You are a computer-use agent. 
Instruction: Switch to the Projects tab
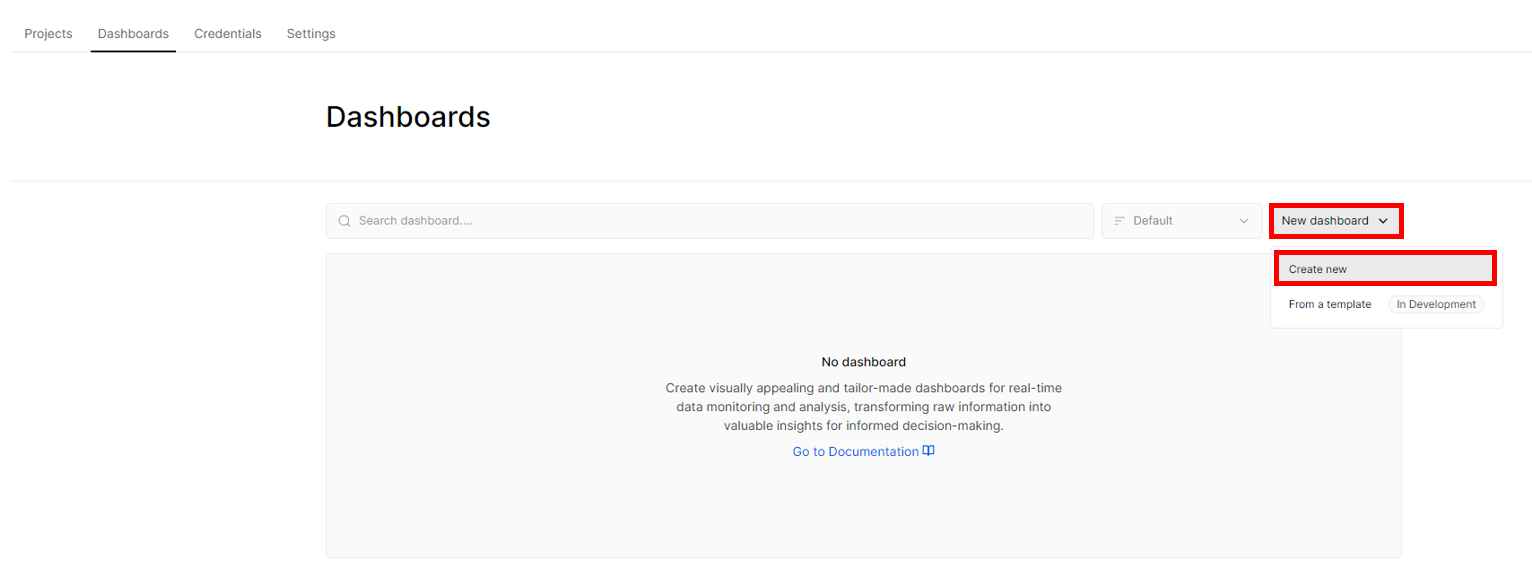coord(48,34)
